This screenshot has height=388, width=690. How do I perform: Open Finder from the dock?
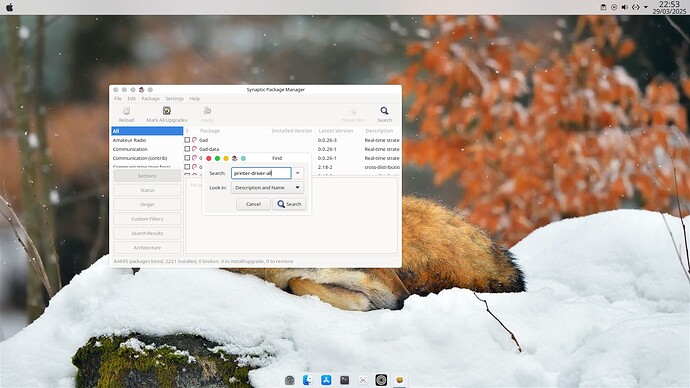(x=308, y=380)
